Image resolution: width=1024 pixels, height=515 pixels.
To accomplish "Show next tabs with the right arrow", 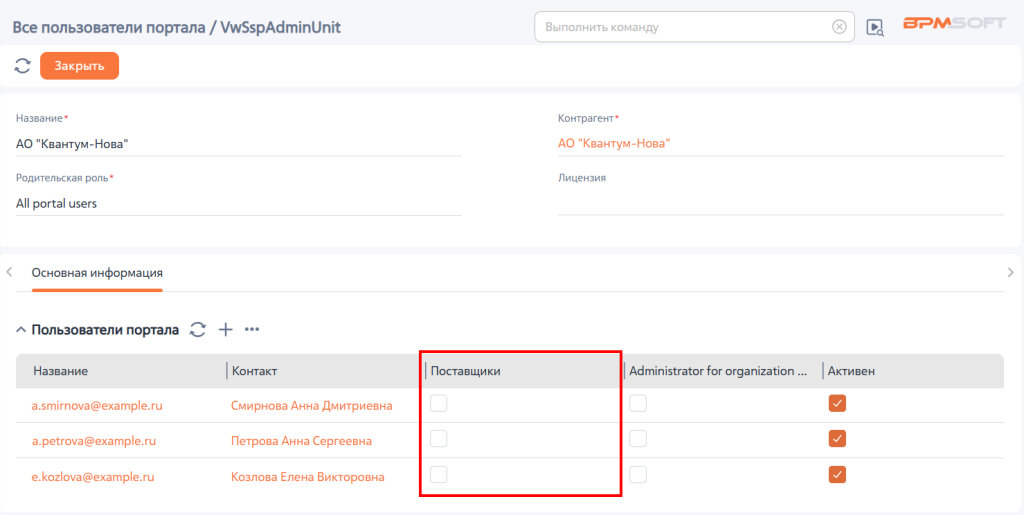I will (x=1011, y=272).
